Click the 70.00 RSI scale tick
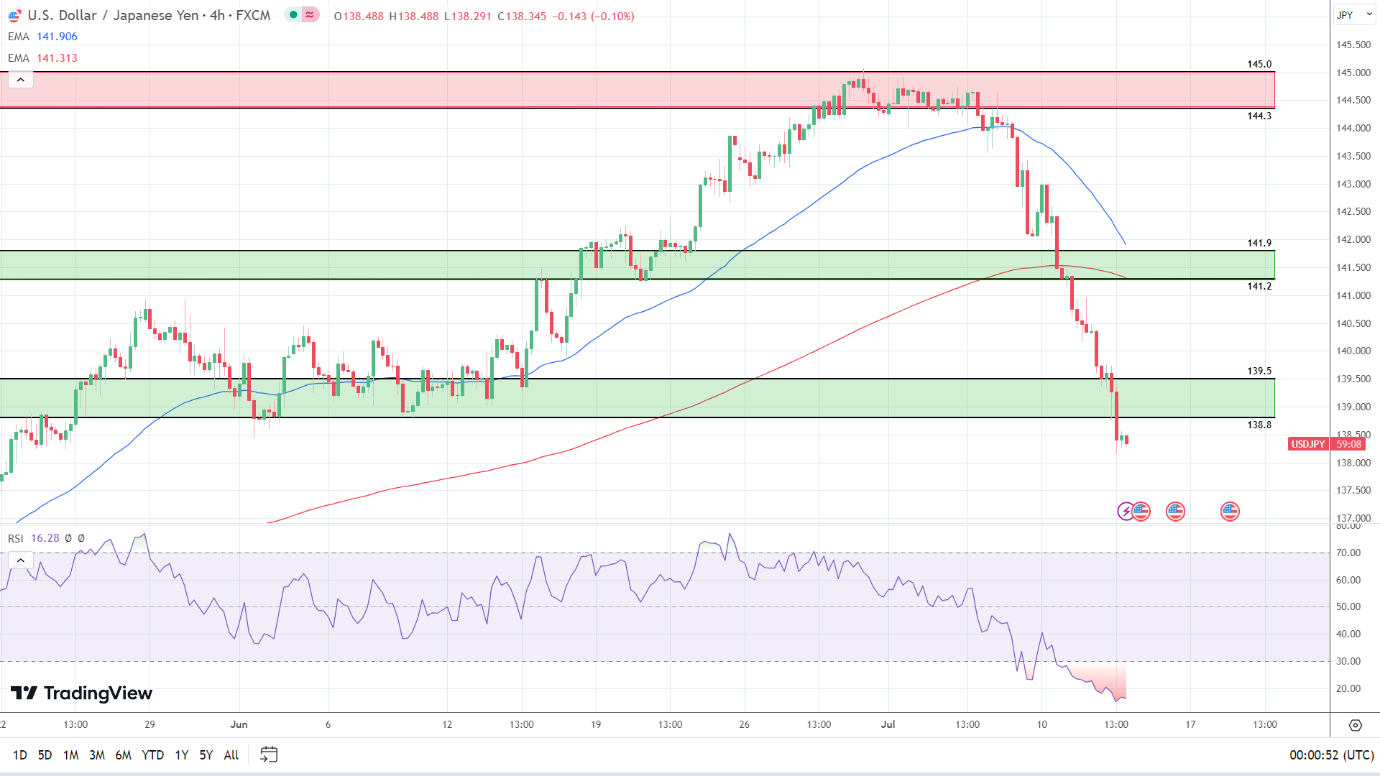Viewport: 1380px width, 776px height. [x=1349, y=553]
